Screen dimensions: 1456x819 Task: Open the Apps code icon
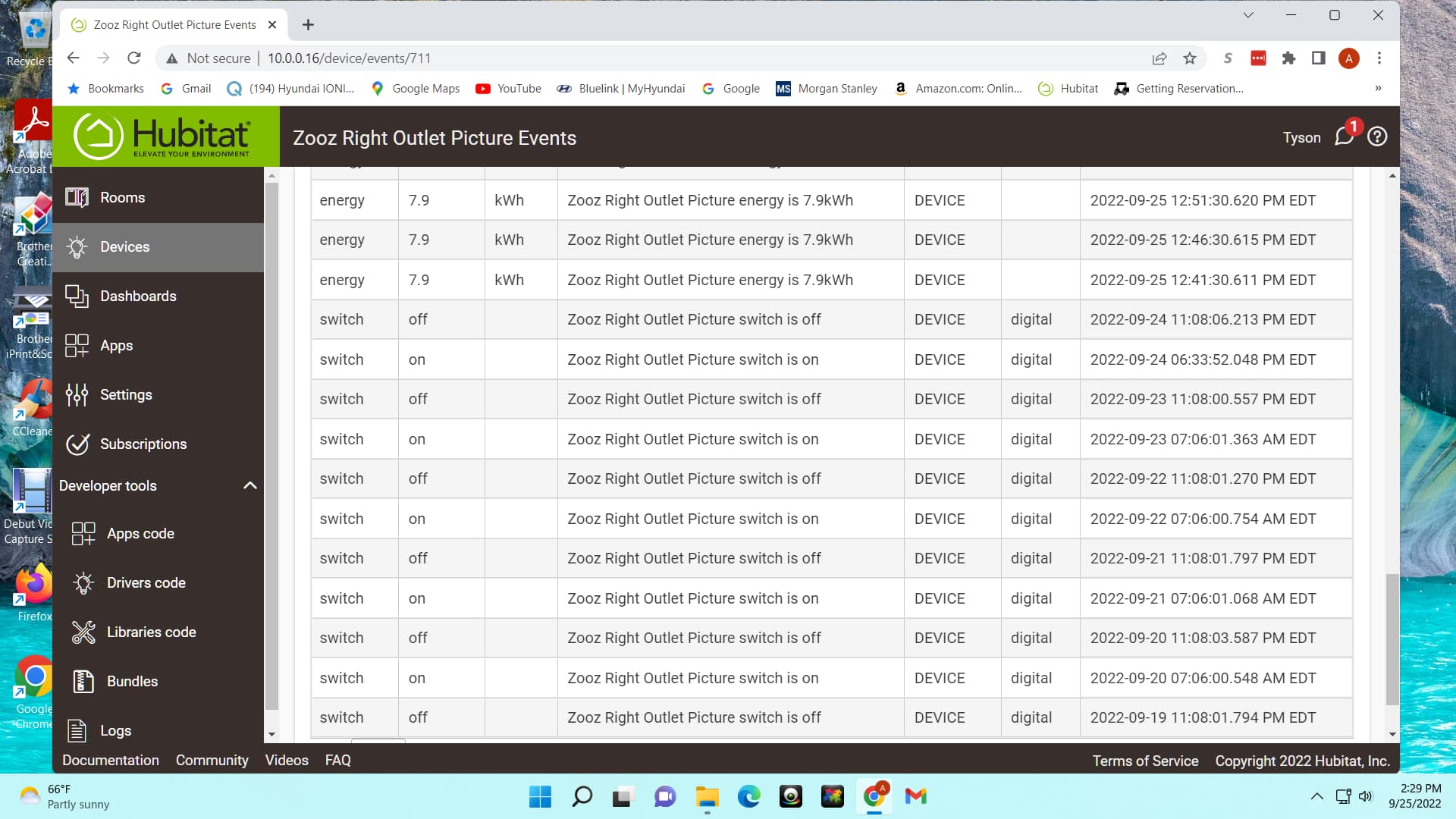83,534
